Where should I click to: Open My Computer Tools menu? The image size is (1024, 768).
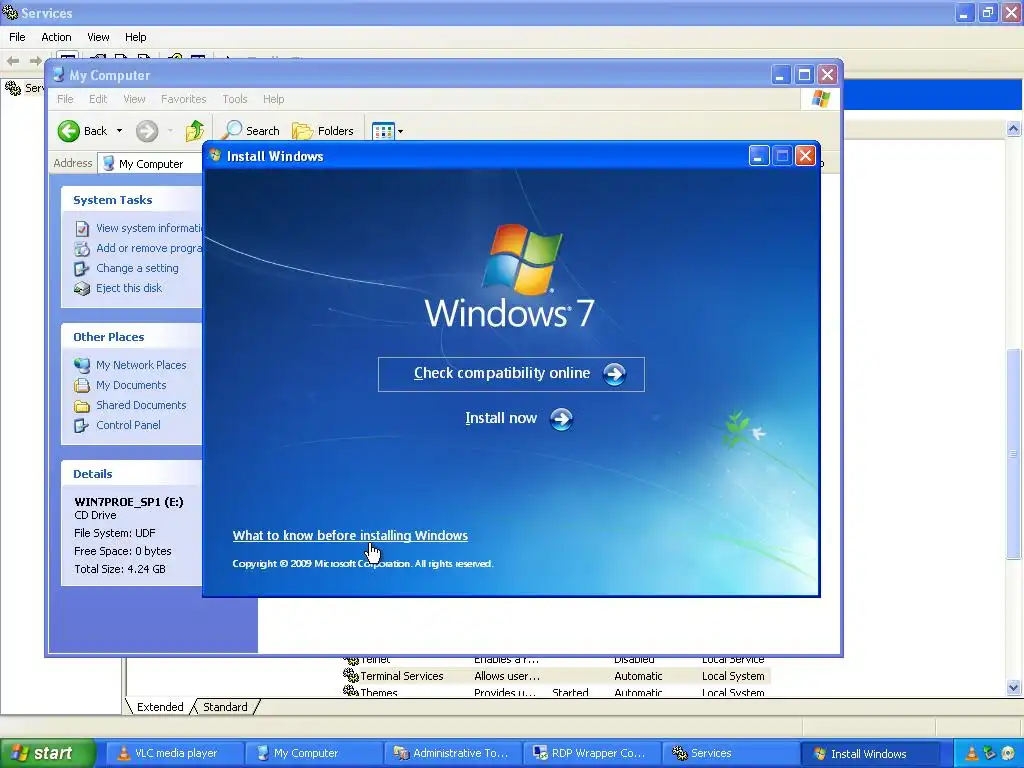tap(234, 99)
